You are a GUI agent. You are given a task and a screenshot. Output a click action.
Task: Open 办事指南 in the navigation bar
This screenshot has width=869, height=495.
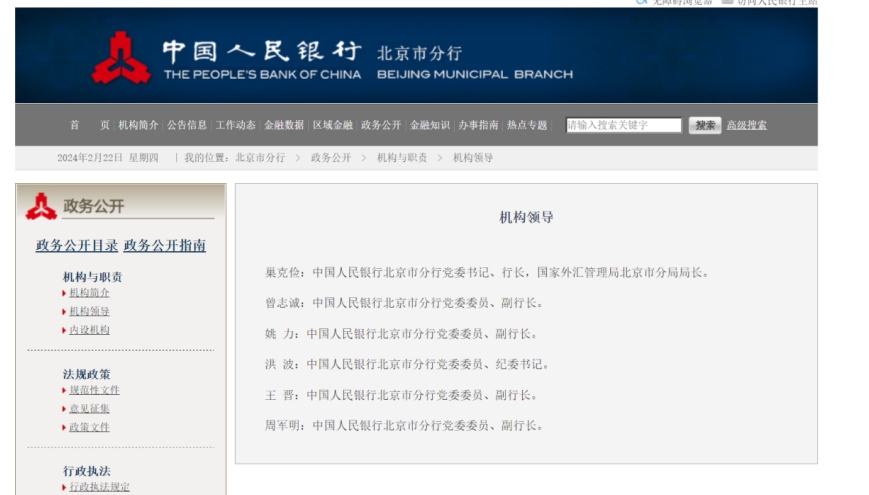(478, 125)
